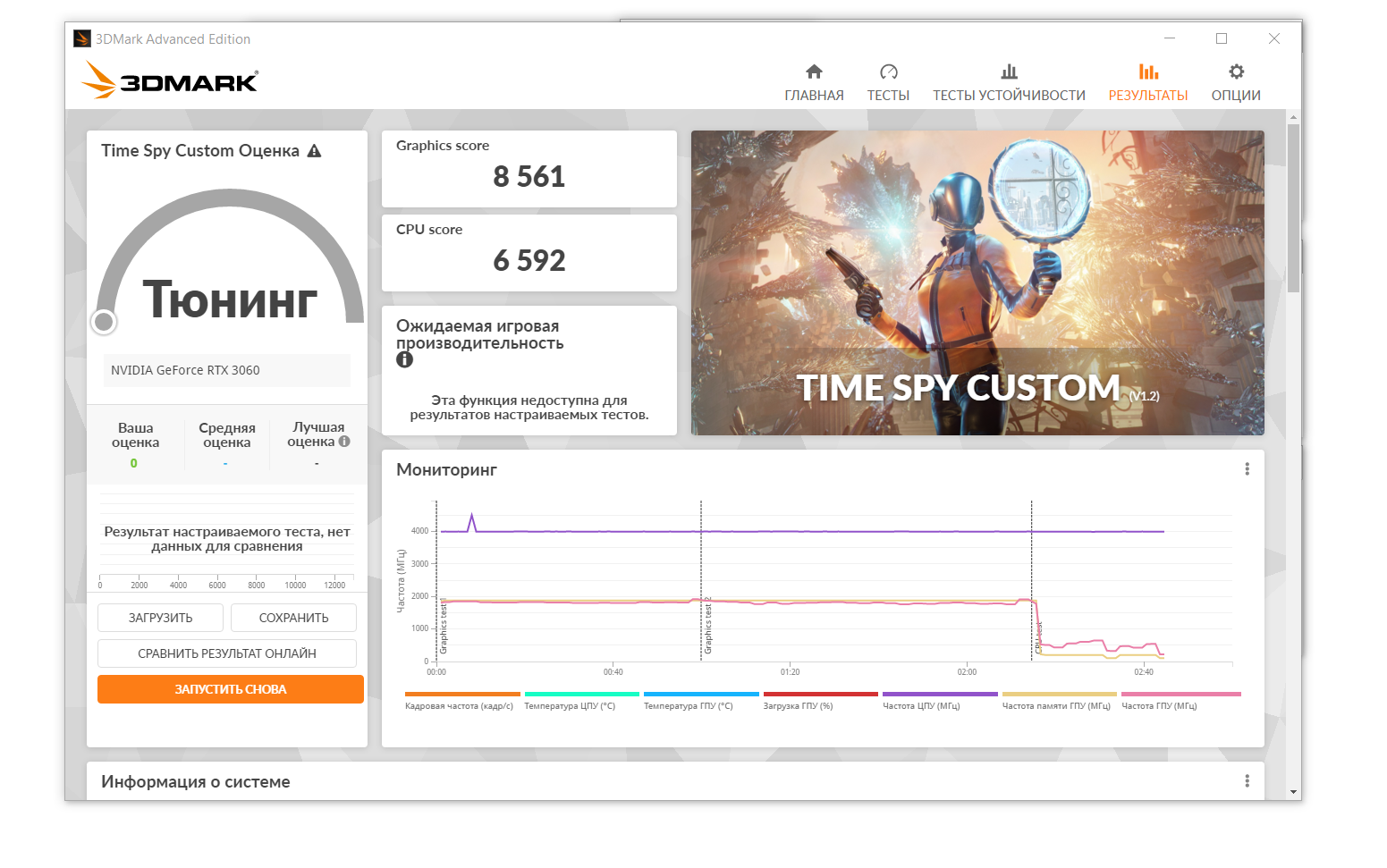Open the ГЛАВНАЯ home tab
The width and height of the screenshot is (1387, 868).
click(x=814, y=83)
